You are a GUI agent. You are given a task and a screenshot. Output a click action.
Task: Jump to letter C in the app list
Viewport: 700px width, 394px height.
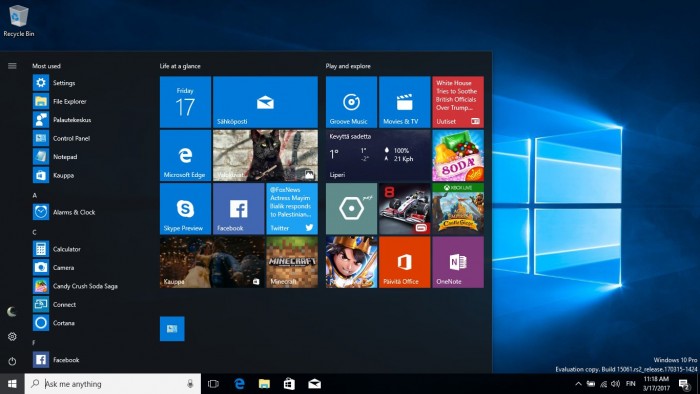click(x=35, y=232)
